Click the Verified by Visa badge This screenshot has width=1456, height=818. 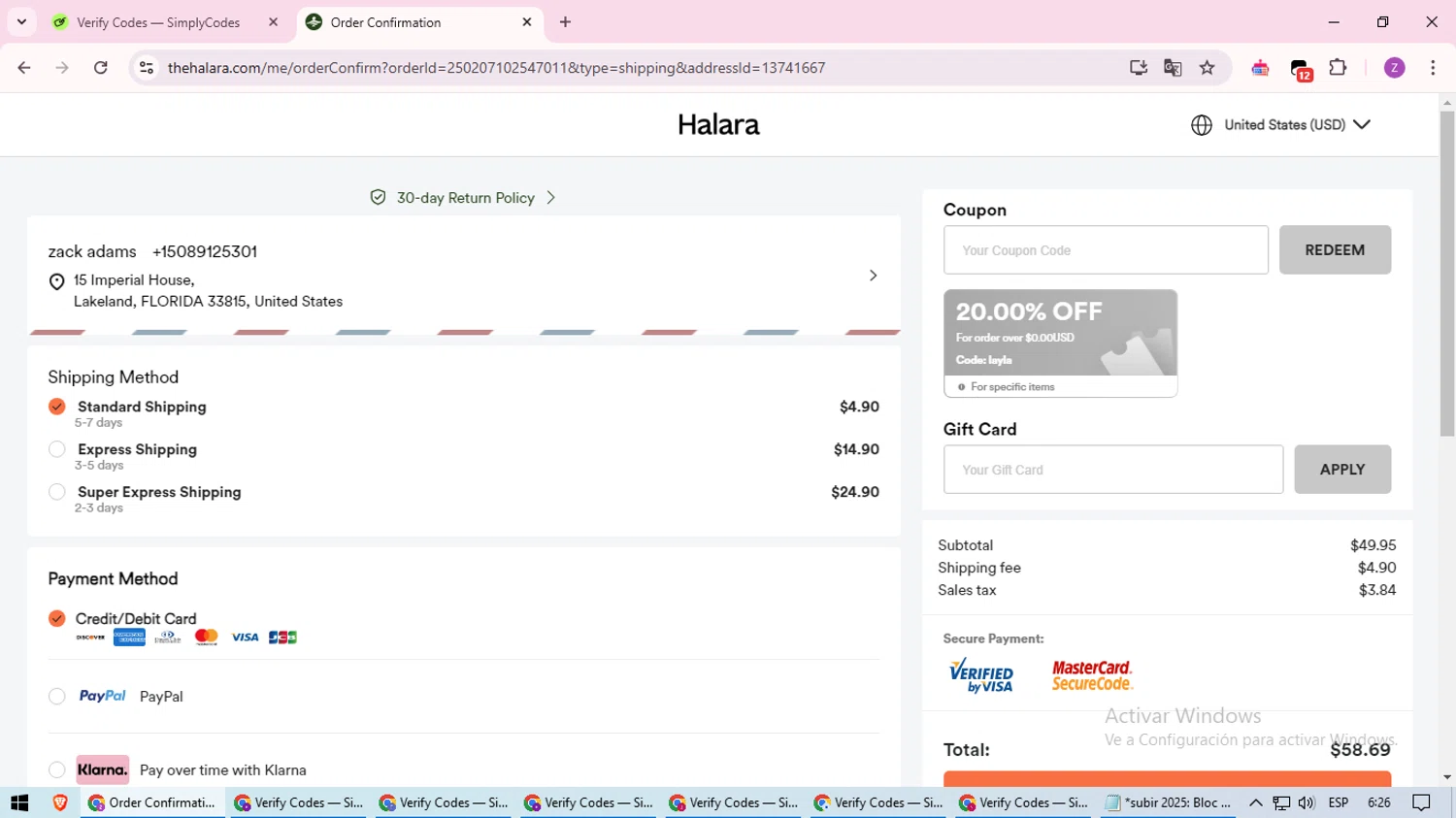tap(981, 675)
